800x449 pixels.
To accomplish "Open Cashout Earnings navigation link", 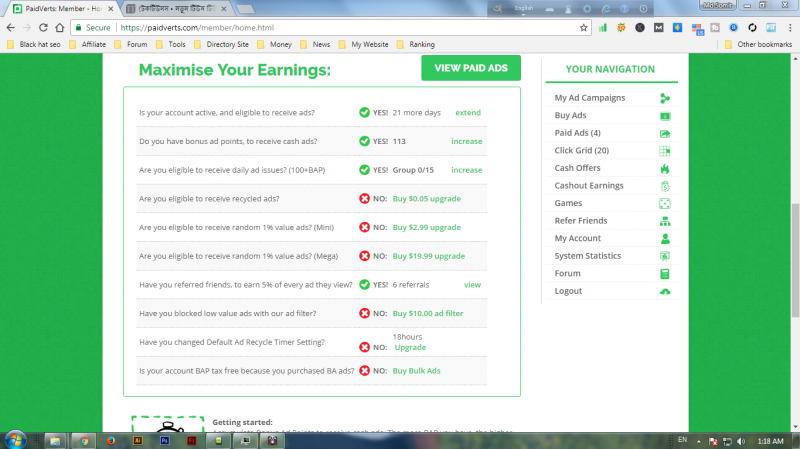I will coord(589,186).
